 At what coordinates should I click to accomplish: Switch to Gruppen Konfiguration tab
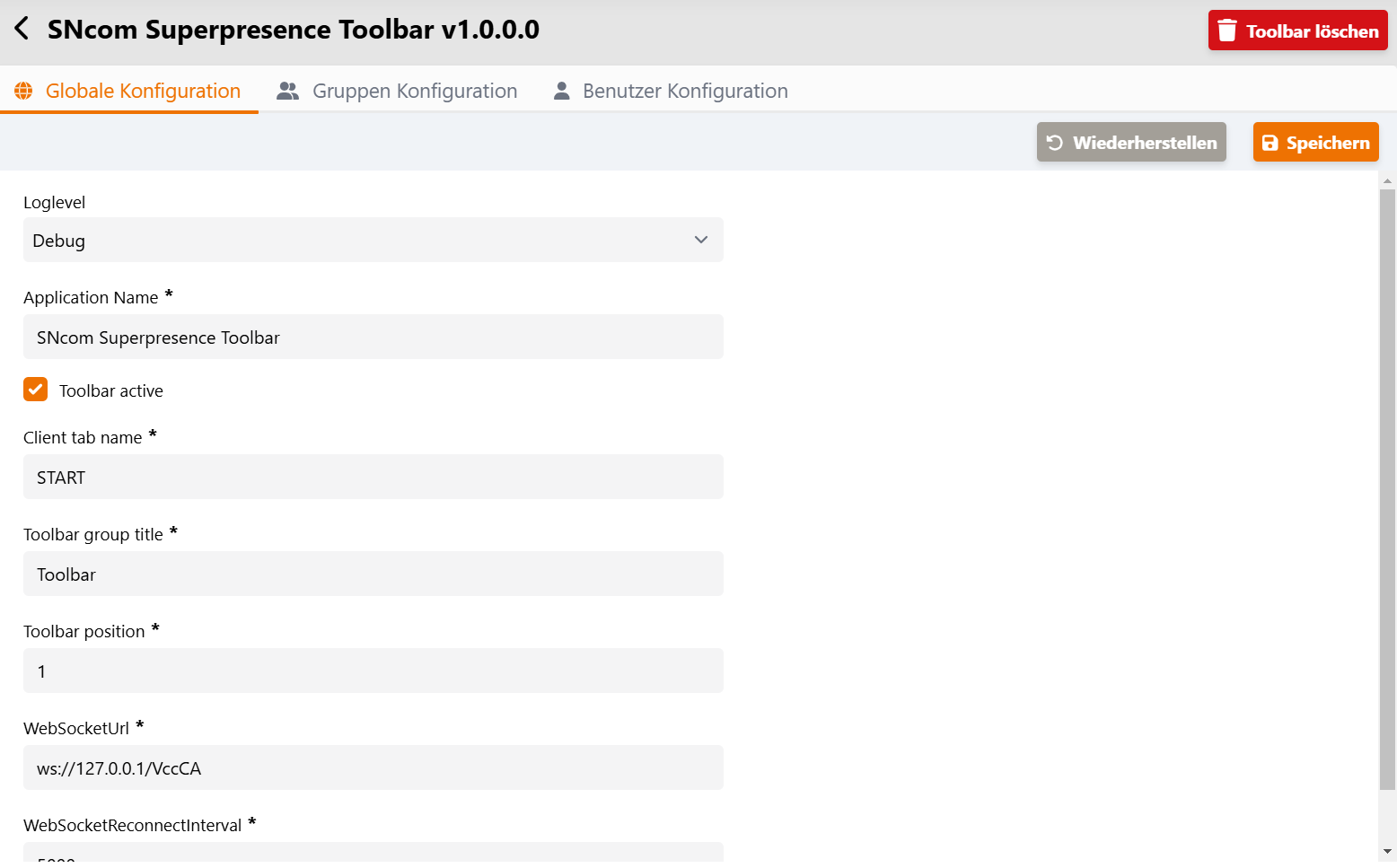point(414,91)
